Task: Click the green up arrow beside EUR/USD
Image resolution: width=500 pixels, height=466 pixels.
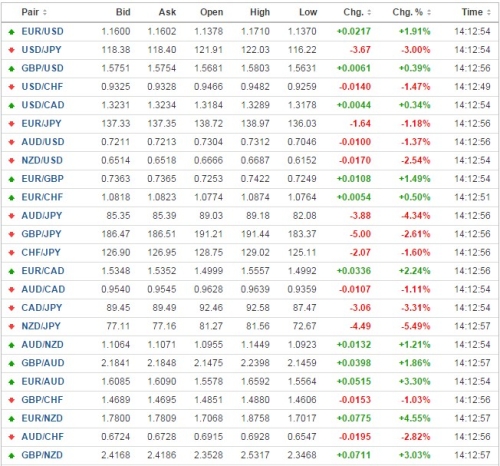Action: (x=12, y=32)
